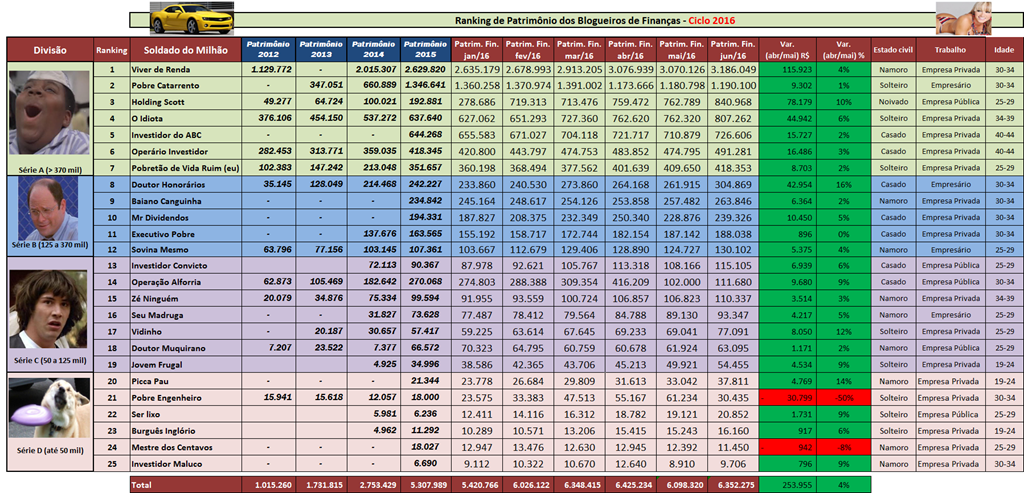Image resolution: width=1024 pixels, height=493 pixels.
Task: Click the Trabalho column header
Action: (950, 49)
